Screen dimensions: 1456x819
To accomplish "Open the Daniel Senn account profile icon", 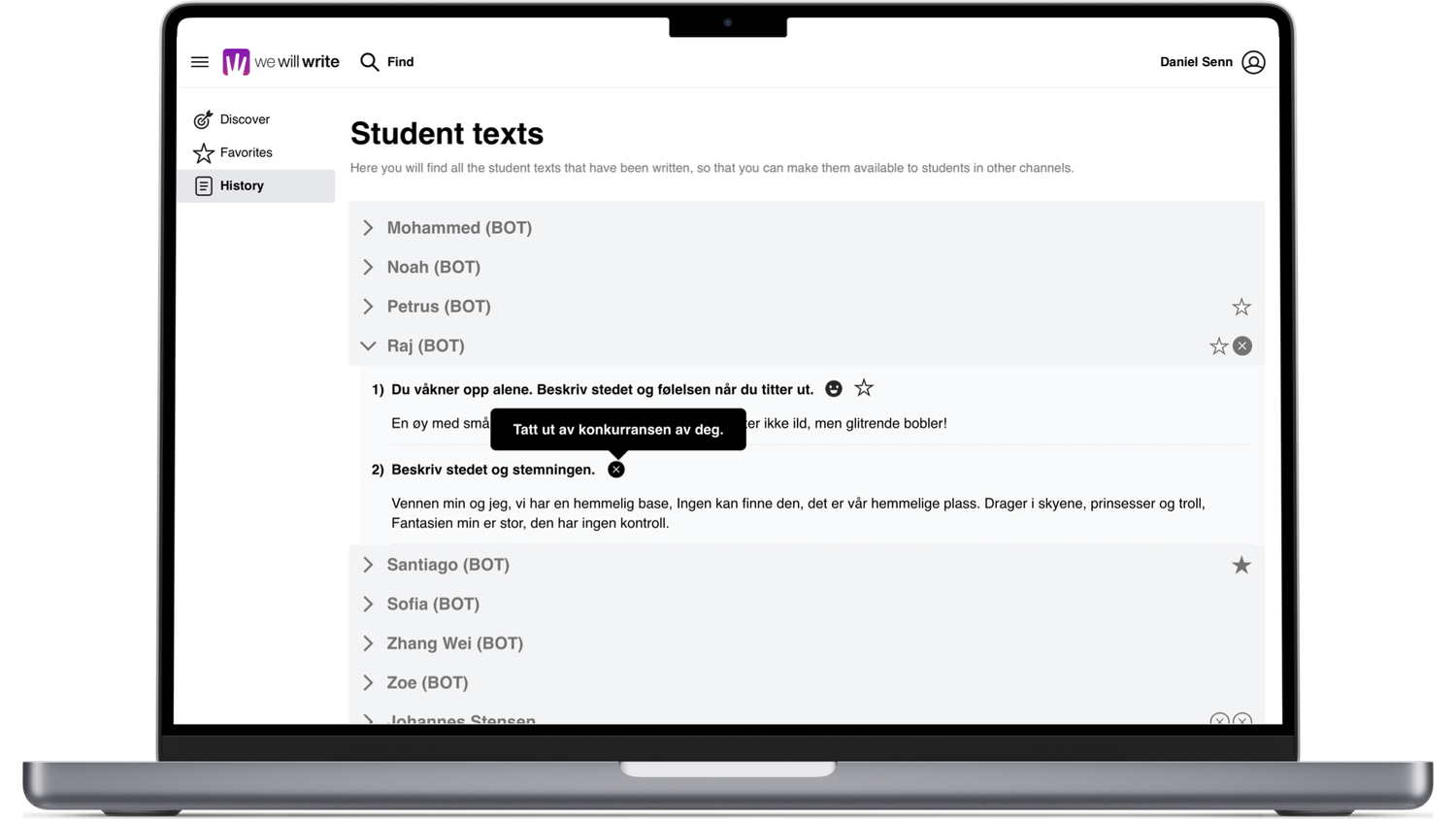I will (x=1253, y=61).
